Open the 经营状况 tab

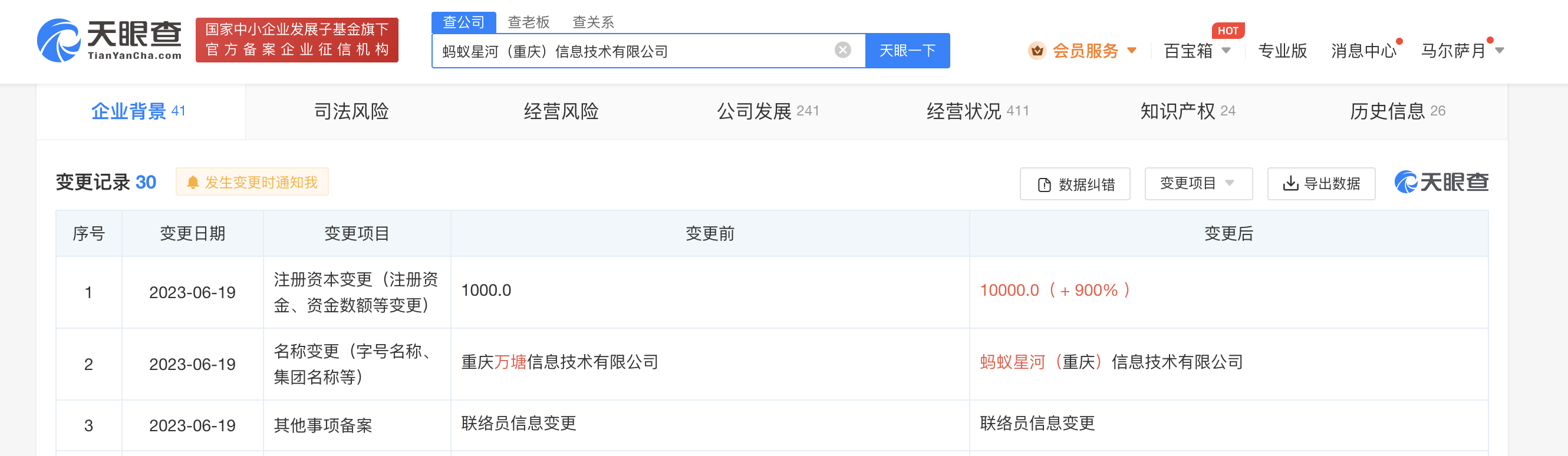tap(977, 111)
